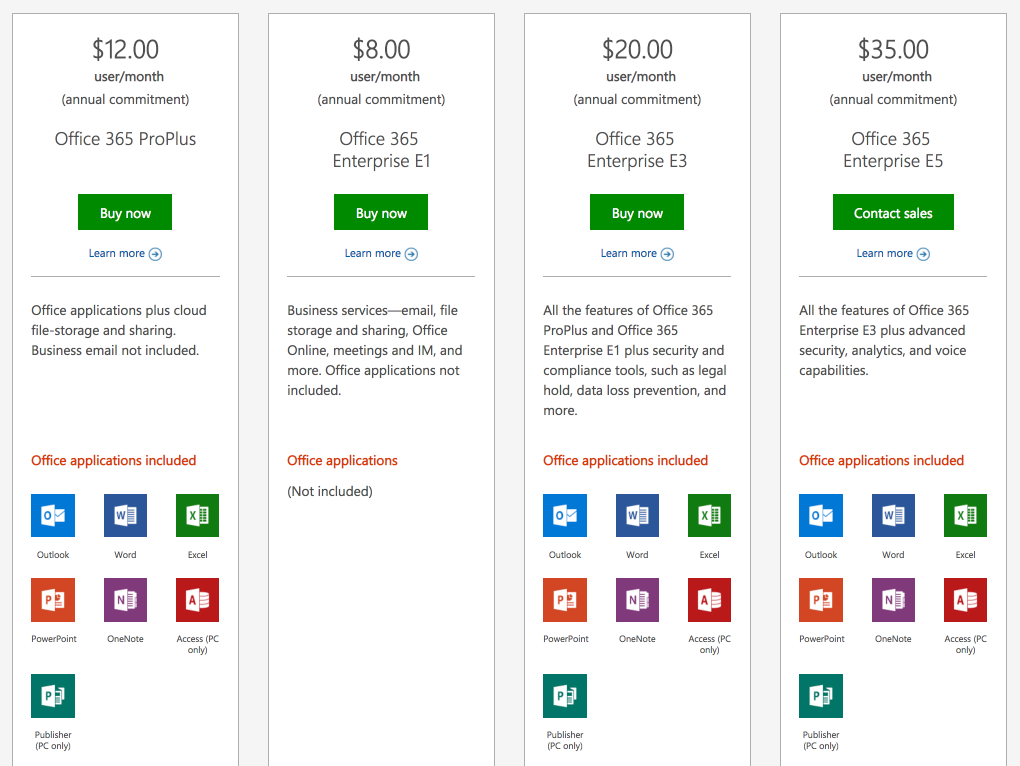Open Learn more link for Enterprise E3
This screenshot has width=1020, height=766.
tap(637, 254)
